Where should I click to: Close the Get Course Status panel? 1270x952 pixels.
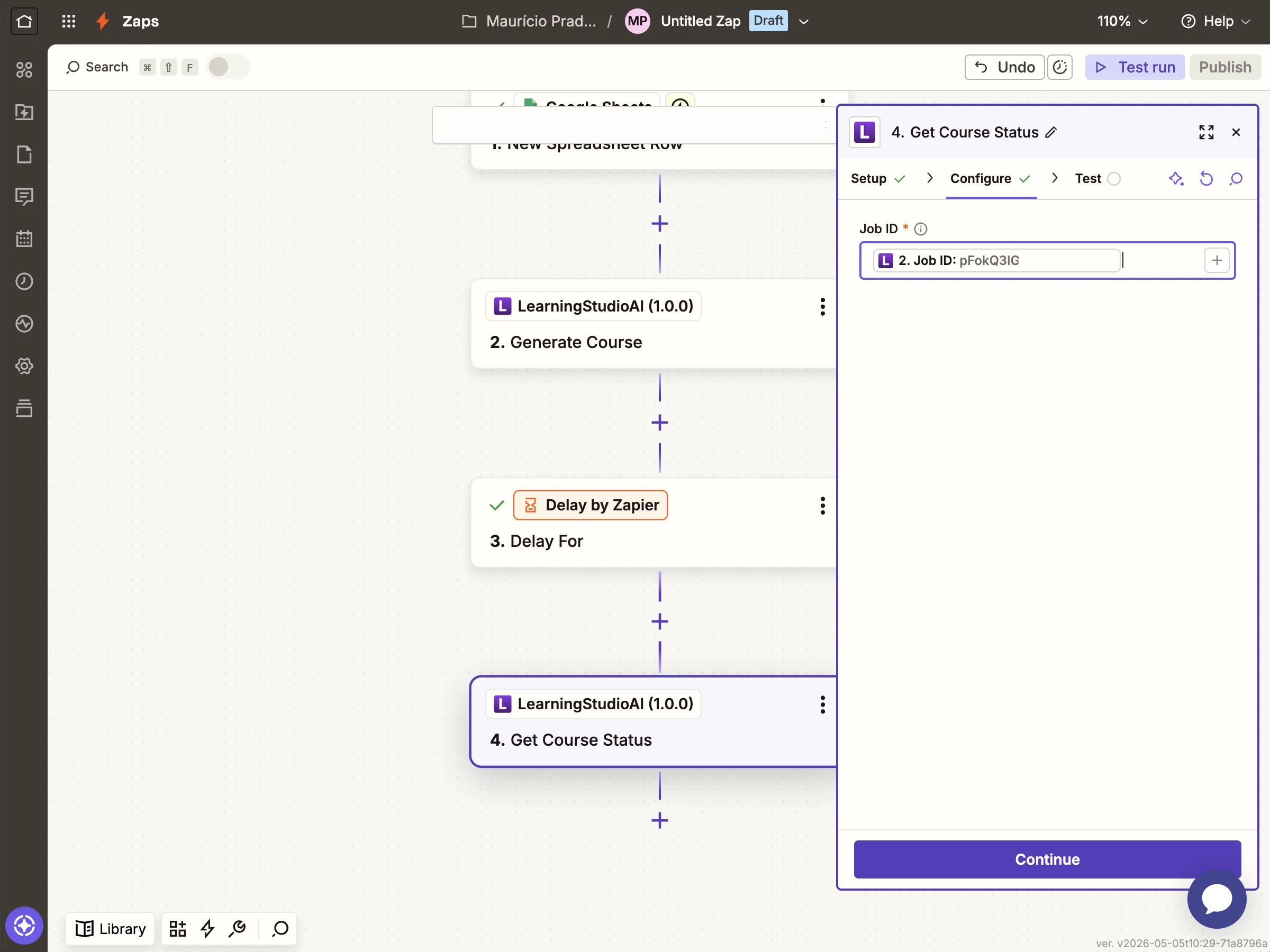1236,133
